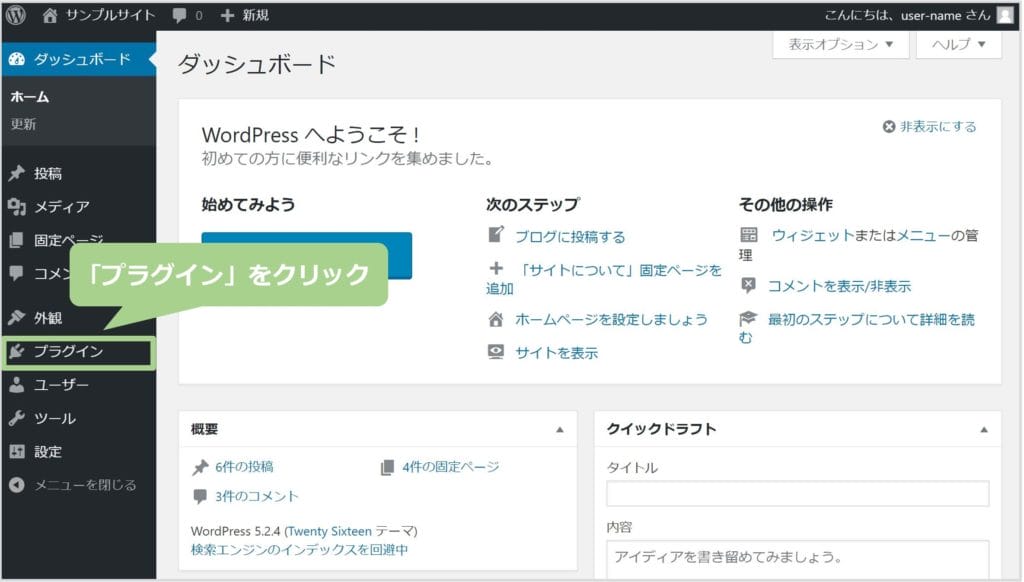Screen dimensions: 1024x582
Task: Collapse sidebar with メニューを閉じる
Action: click(x=84, y=485)
